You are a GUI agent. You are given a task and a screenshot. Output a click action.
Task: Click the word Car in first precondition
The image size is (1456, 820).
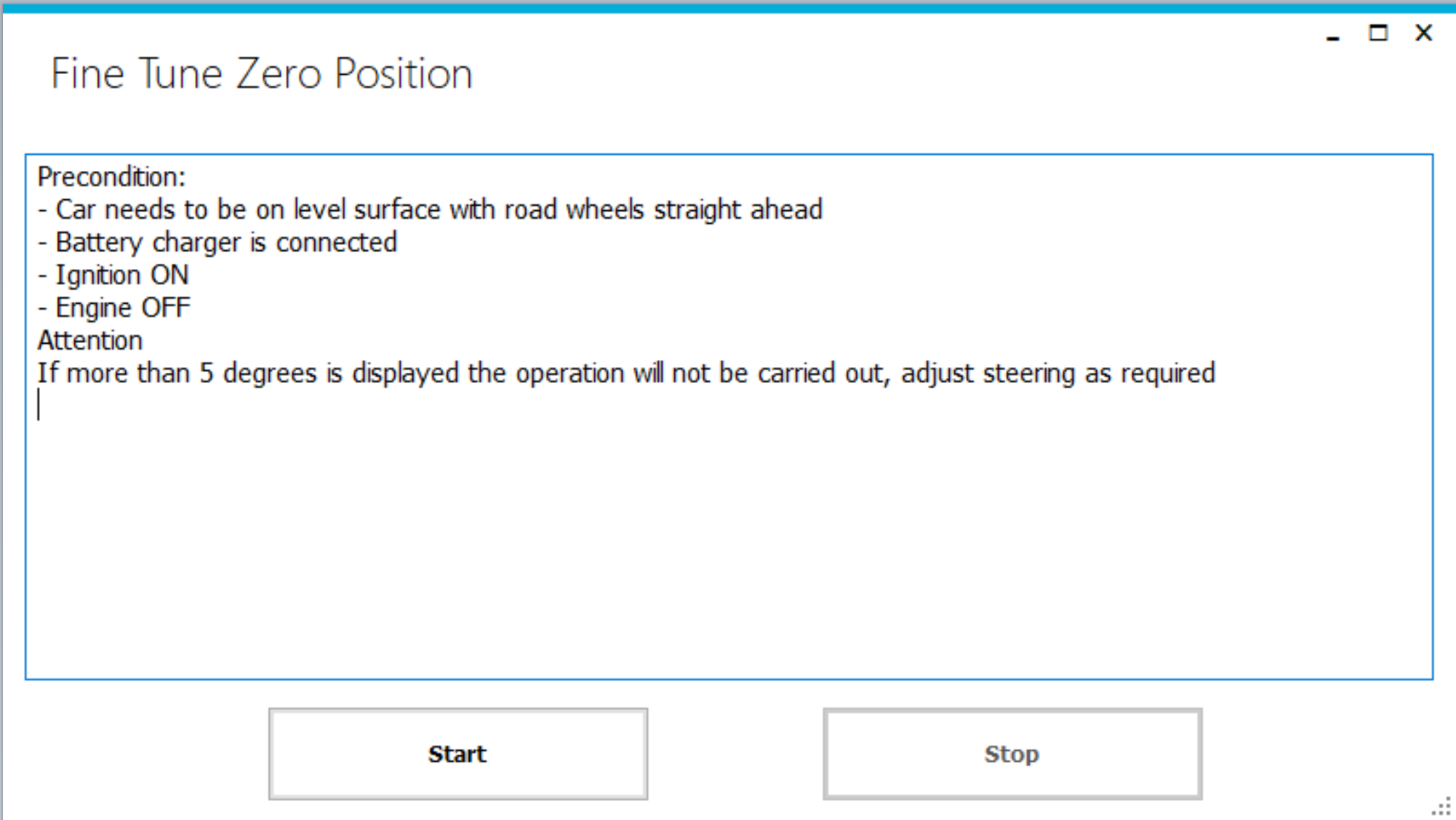(x=75, y=209)
